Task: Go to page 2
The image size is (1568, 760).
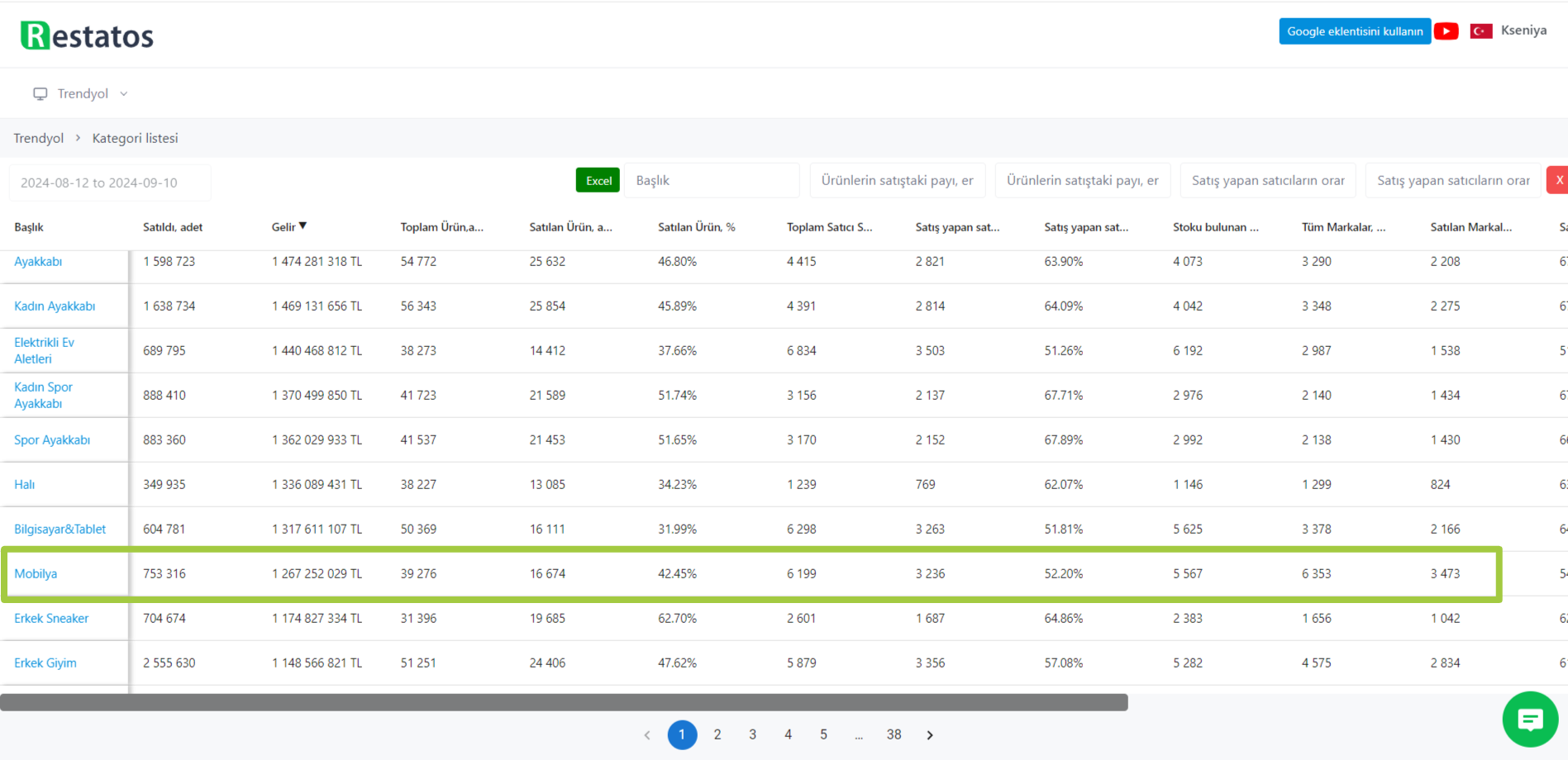Action: click(x=717, y=734)
